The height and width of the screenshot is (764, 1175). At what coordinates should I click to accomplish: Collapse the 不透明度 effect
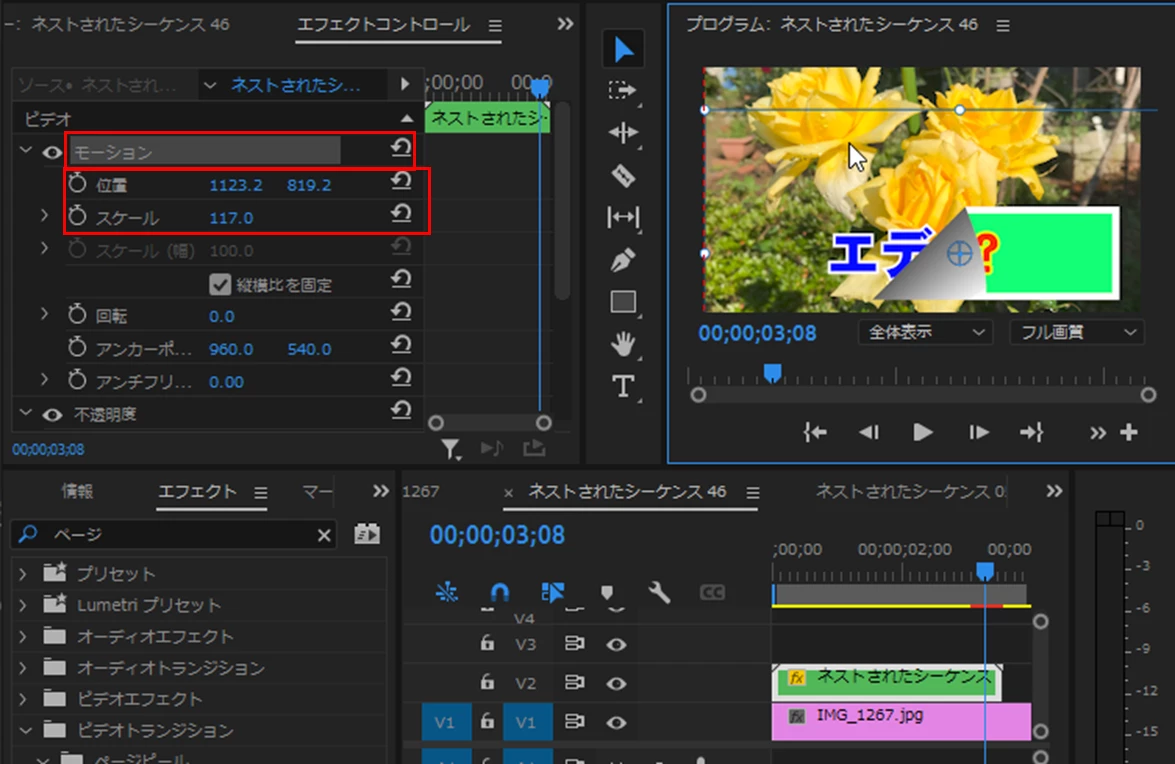pyautogui.click(x=26, y=413)
